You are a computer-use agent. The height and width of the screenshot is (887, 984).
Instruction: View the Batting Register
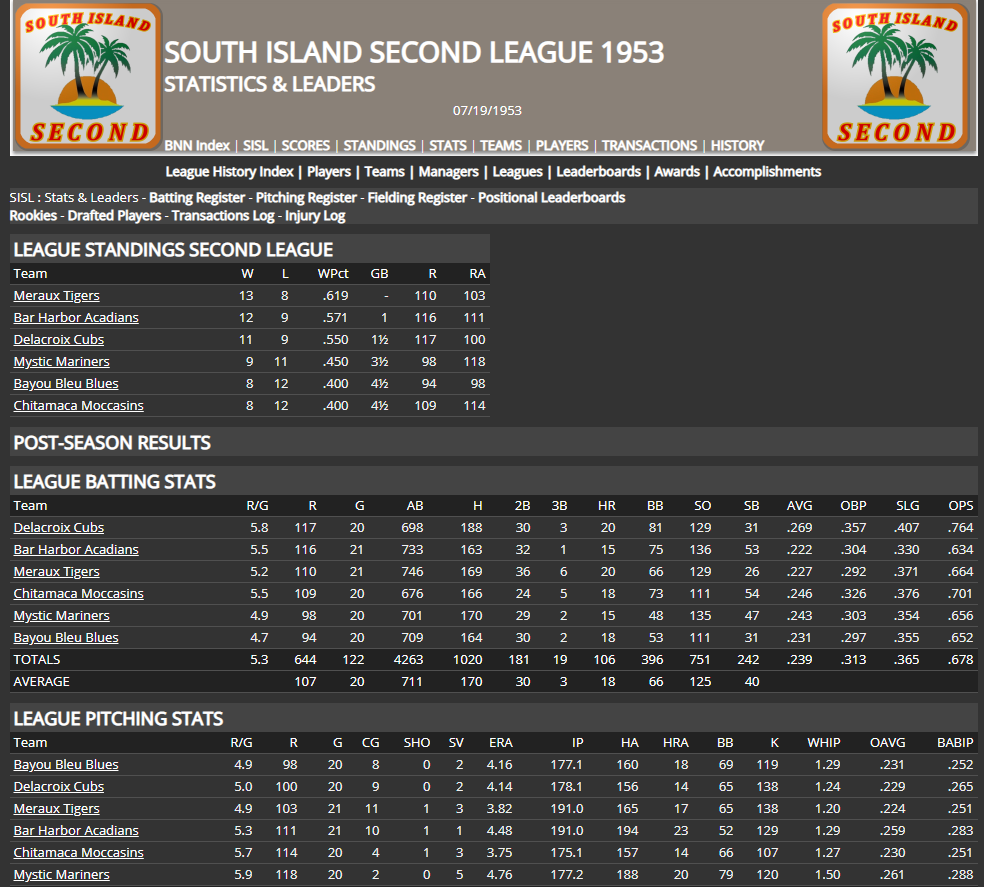coord(196,197)
